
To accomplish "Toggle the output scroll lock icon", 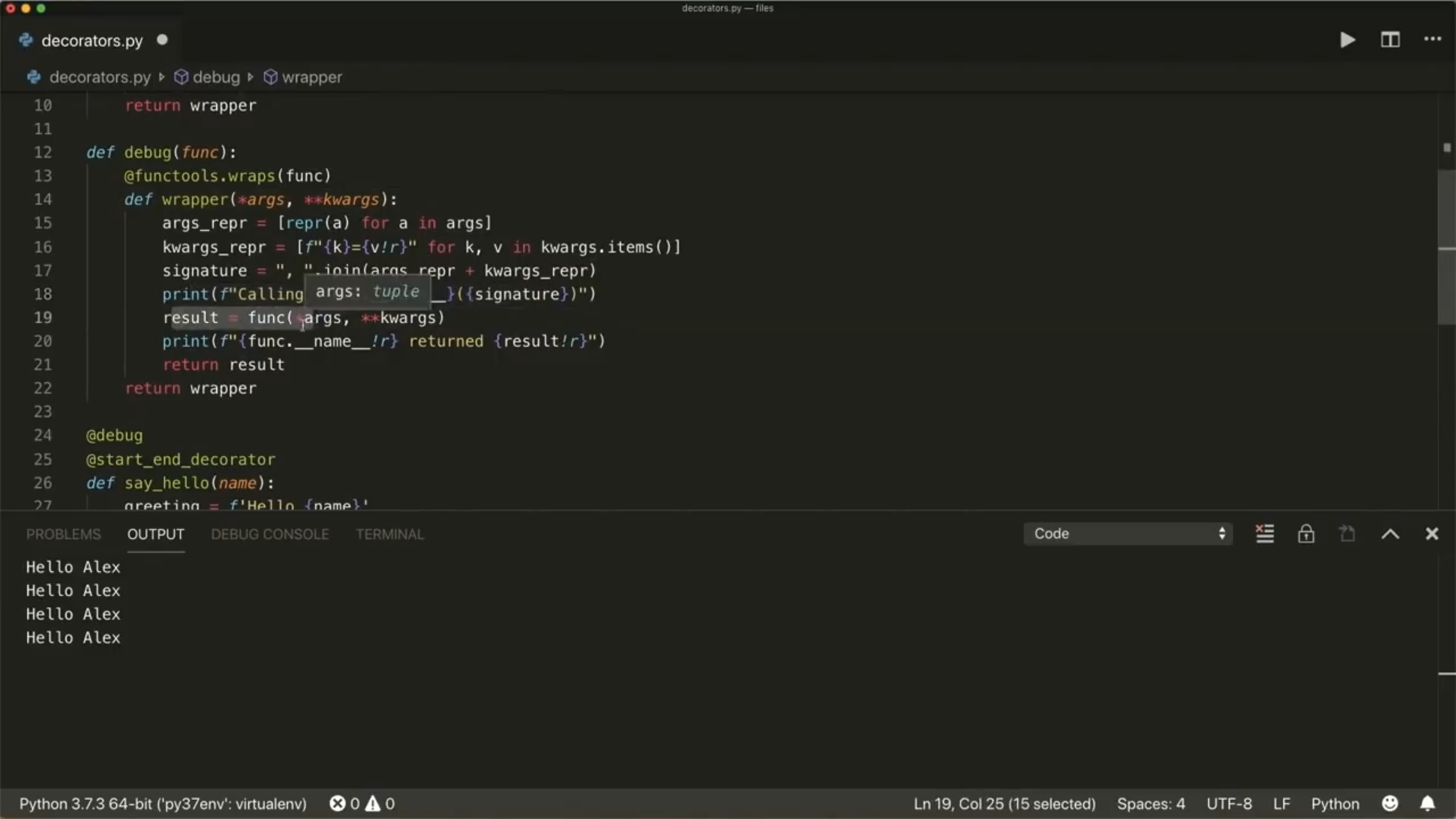I will click(1305, 533).
